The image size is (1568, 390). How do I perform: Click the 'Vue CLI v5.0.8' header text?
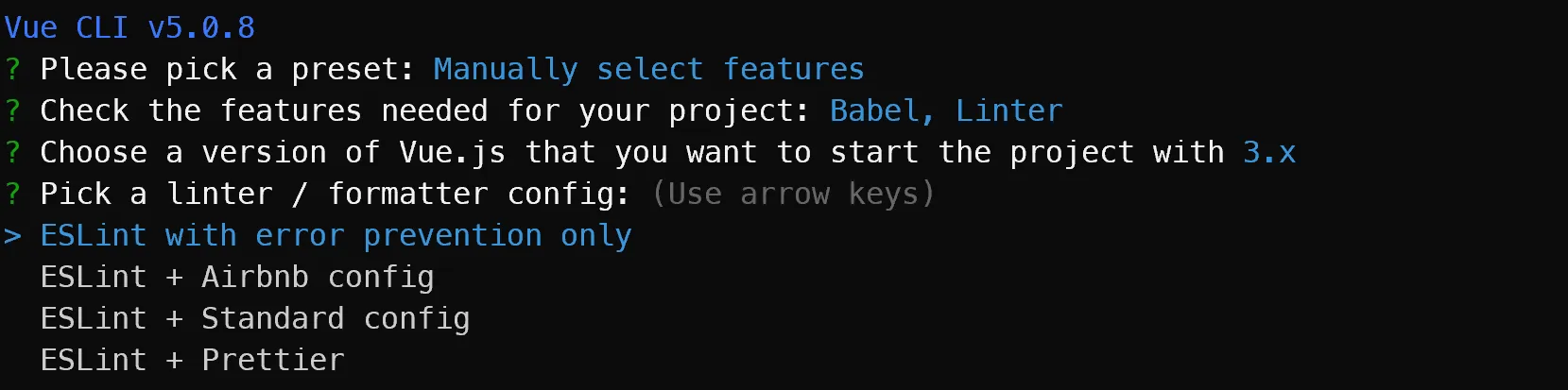pos(129,27)
